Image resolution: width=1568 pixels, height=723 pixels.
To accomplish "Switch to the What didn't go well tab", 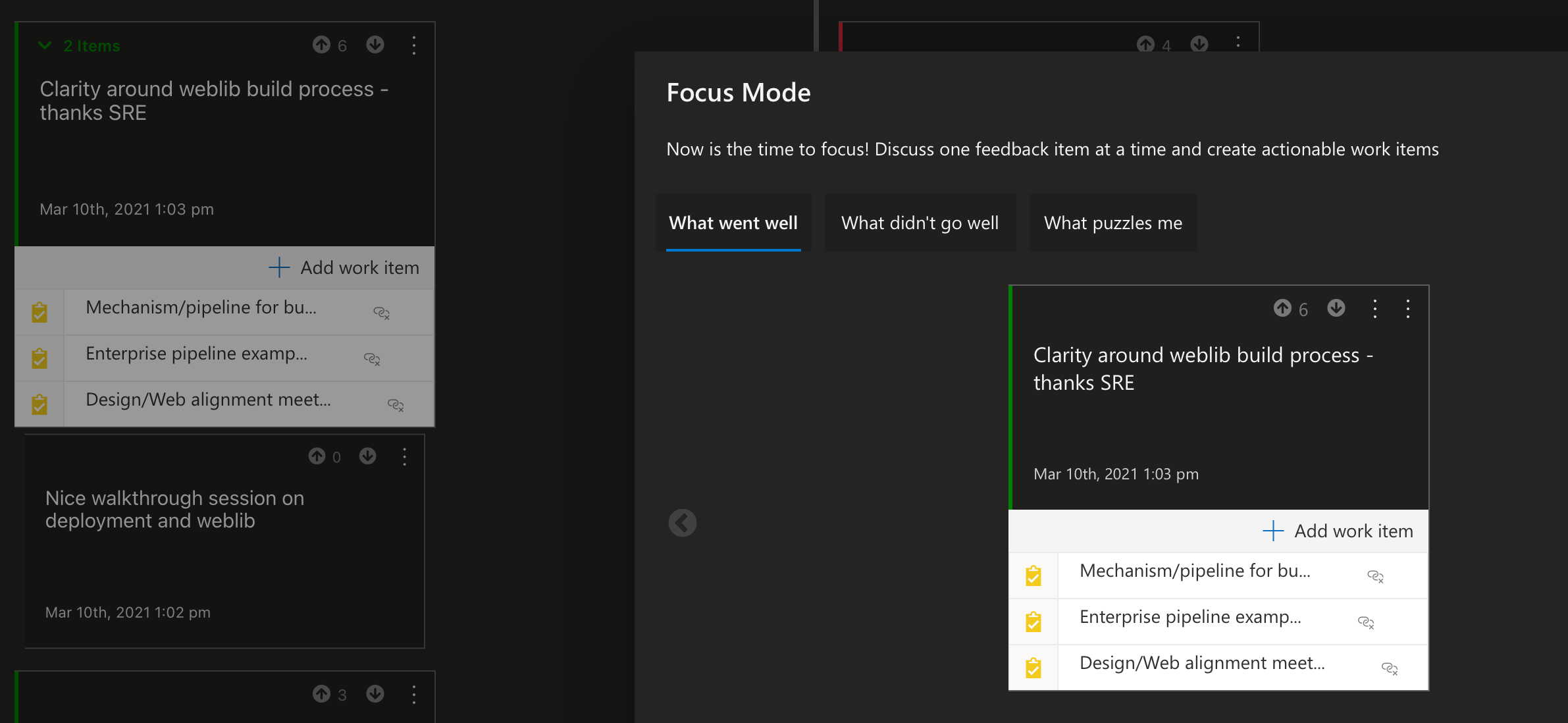I will [x=919, y=223].
